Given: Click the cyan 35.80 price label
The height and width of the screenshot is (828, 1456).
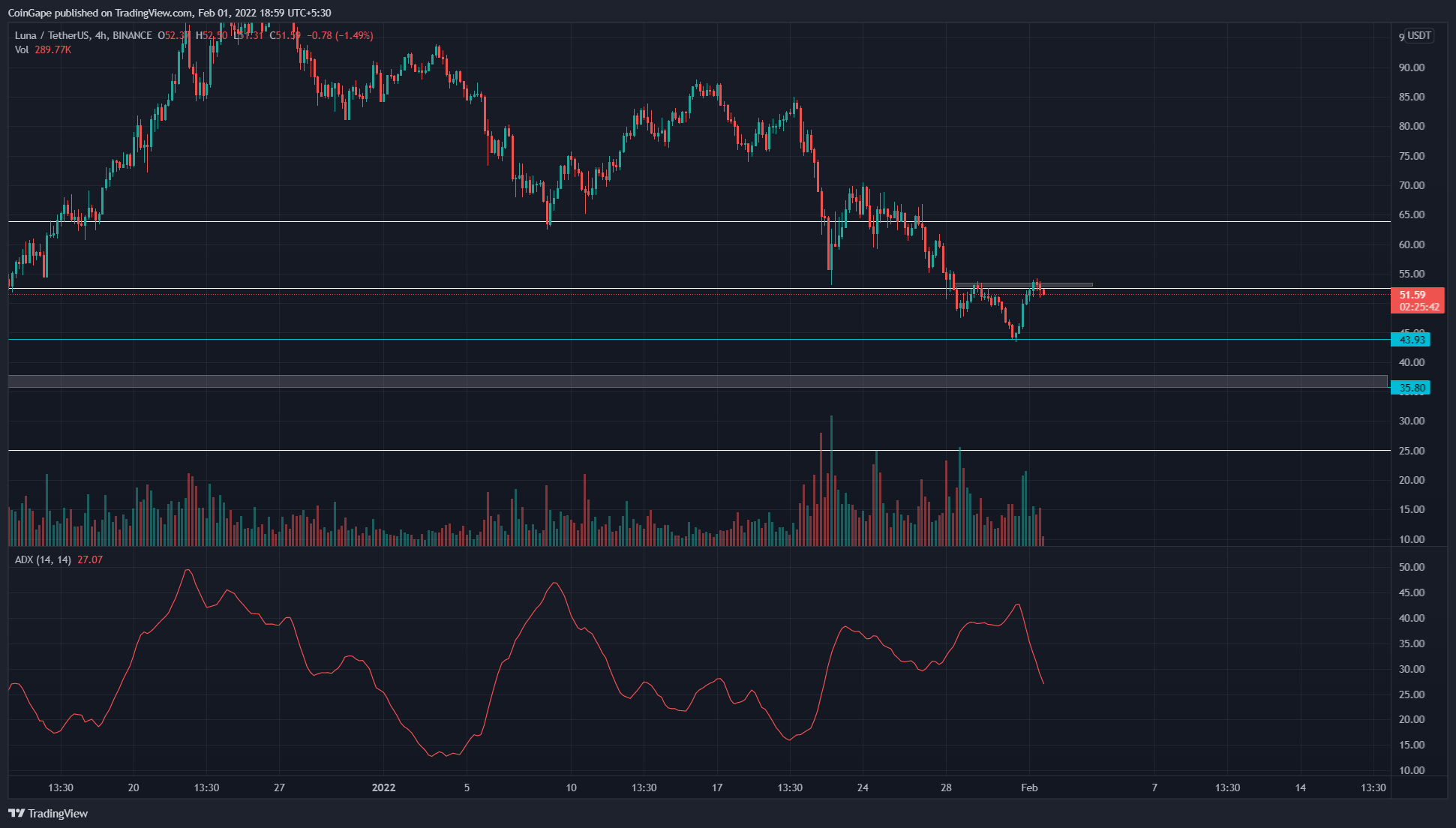Looking at the screenshot, I should pos(1411,388).
